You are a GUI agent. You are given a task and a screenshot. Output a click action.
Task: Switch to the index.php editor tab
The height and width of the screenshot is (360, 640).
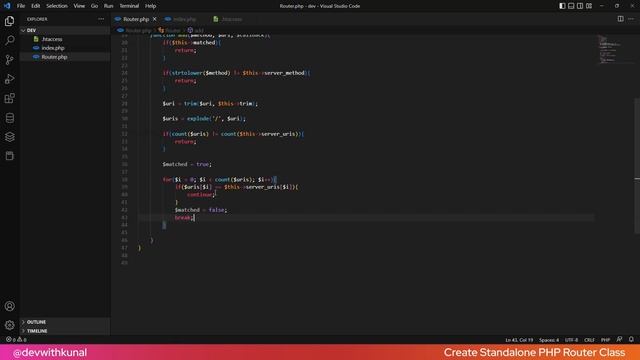click(184, 19)
